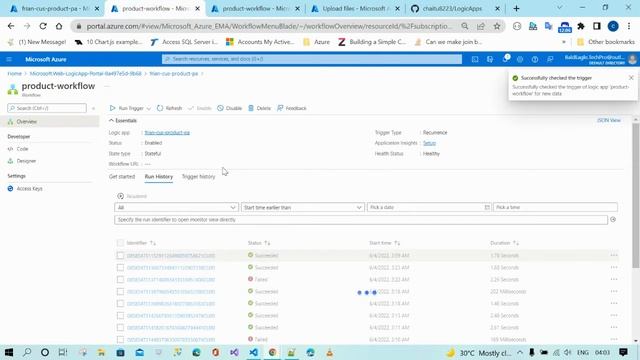The height and width of the screenshot is (360, 640).
Task: Tick the checkbox for the 3:10 AM Failed run
Action: pos(120,339)
